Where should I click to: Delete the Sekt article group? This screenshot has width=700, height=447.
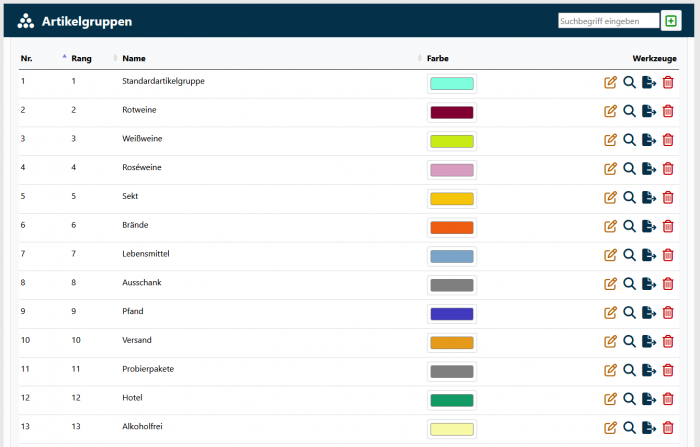pos(668,198)
